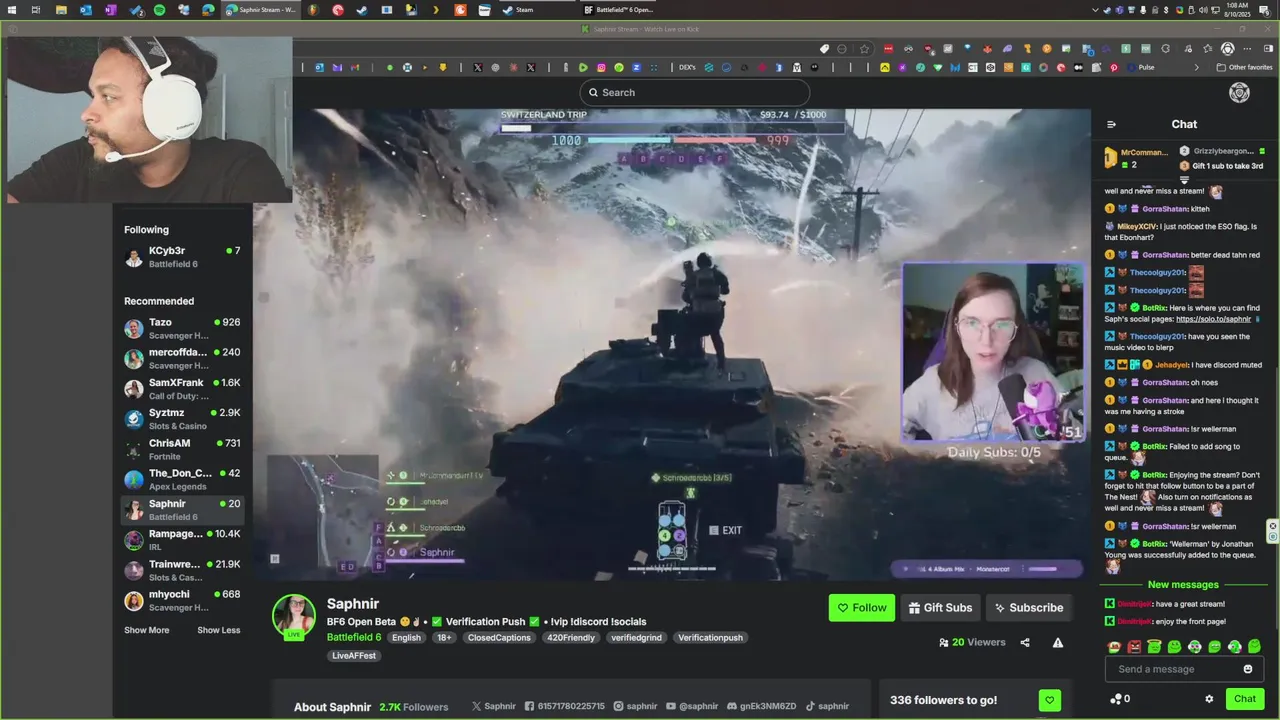Click the Pulse bookmark in favorites bar
The width and height of the screenshot is (1280, 720).
pyautogui.click(x=1140, y=67)
